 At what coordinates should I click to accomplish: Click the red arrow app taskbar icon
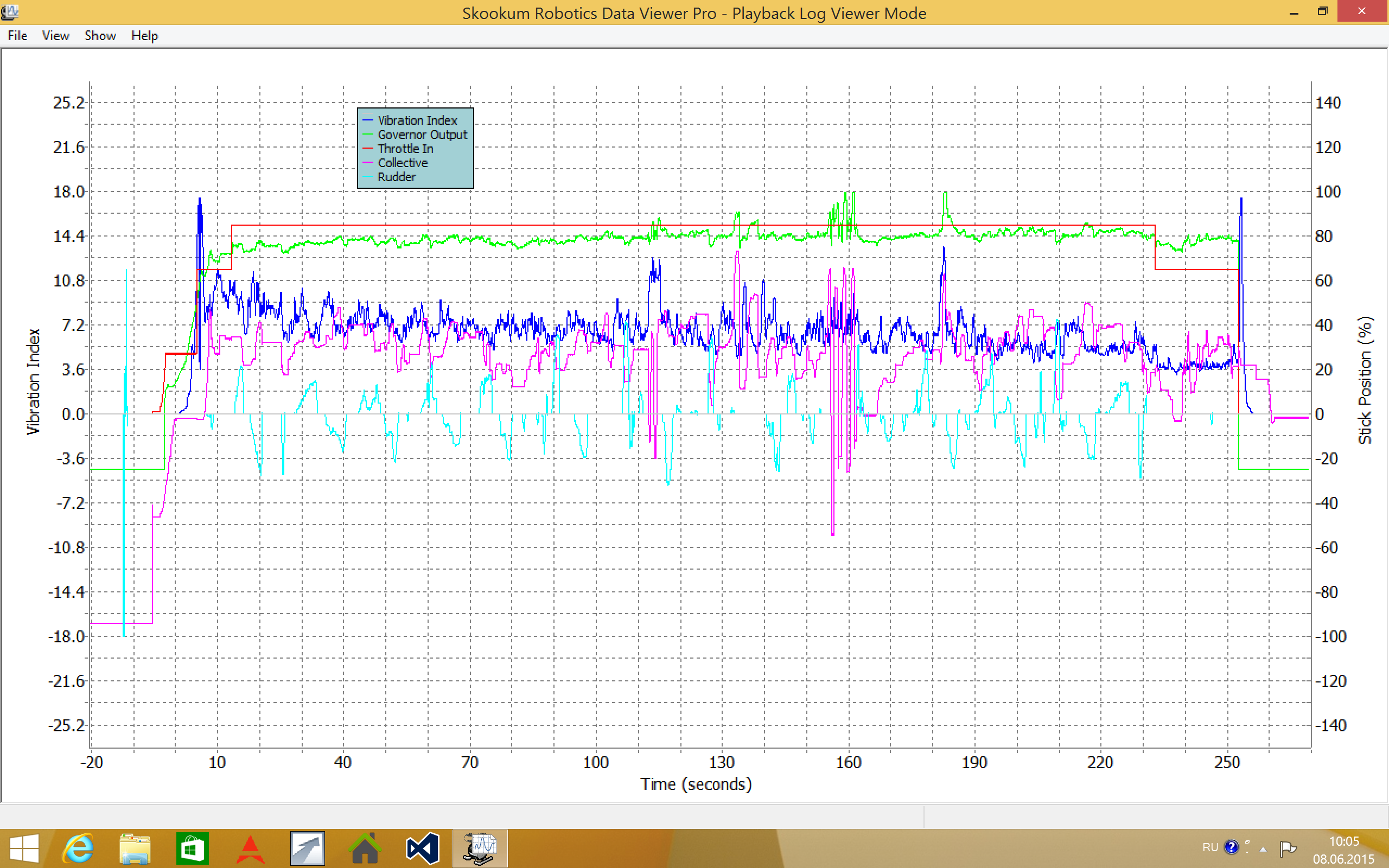click(250, 848)
